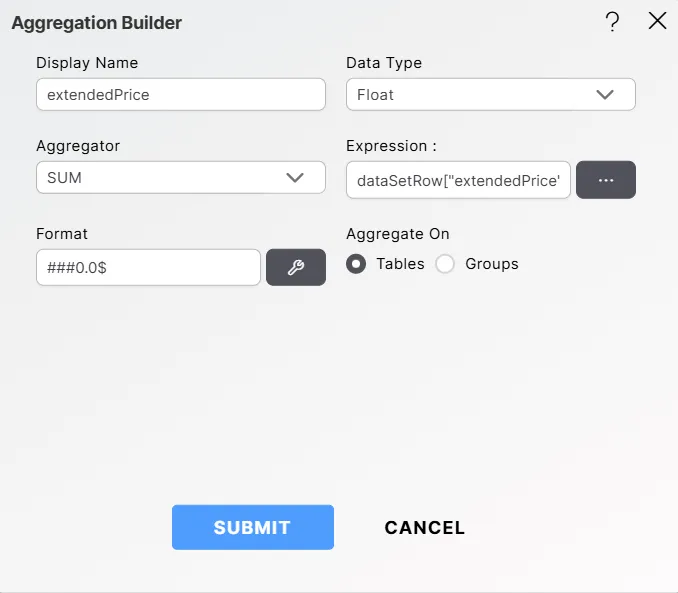This screenshot has height=593, width=678.
Task: Click the SUM value in Aggregator
Action: point(64,178)
